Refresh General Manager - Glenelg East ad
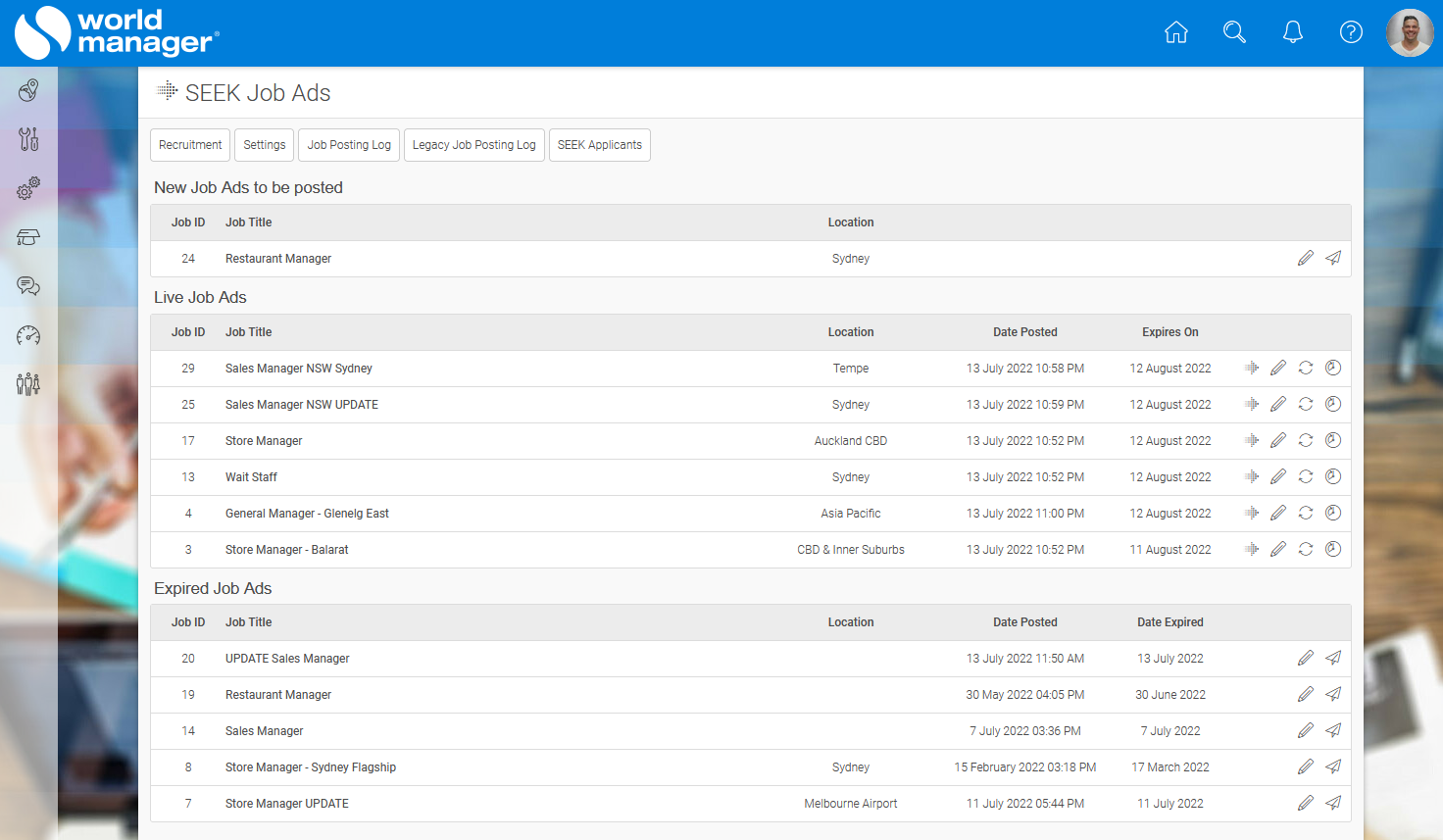 pos(1306,513)
